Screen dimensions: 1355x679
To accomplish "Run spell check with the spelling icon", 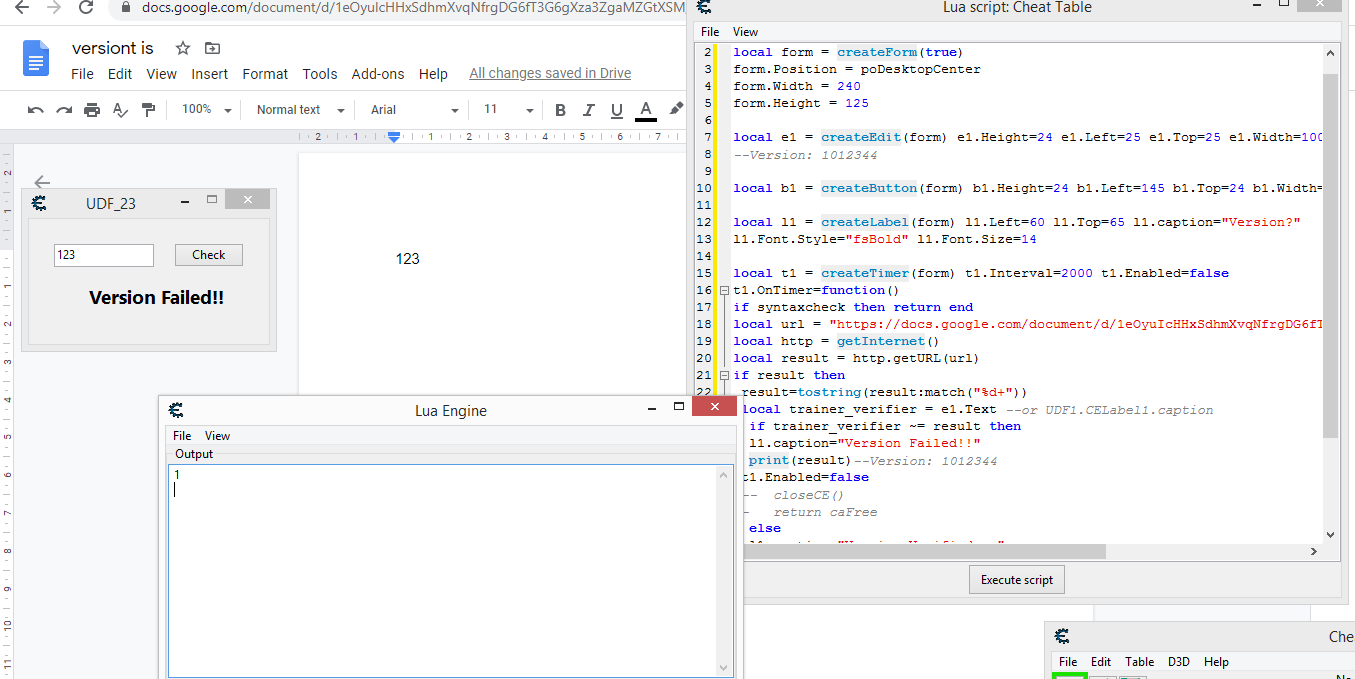I will click(120, 110).
